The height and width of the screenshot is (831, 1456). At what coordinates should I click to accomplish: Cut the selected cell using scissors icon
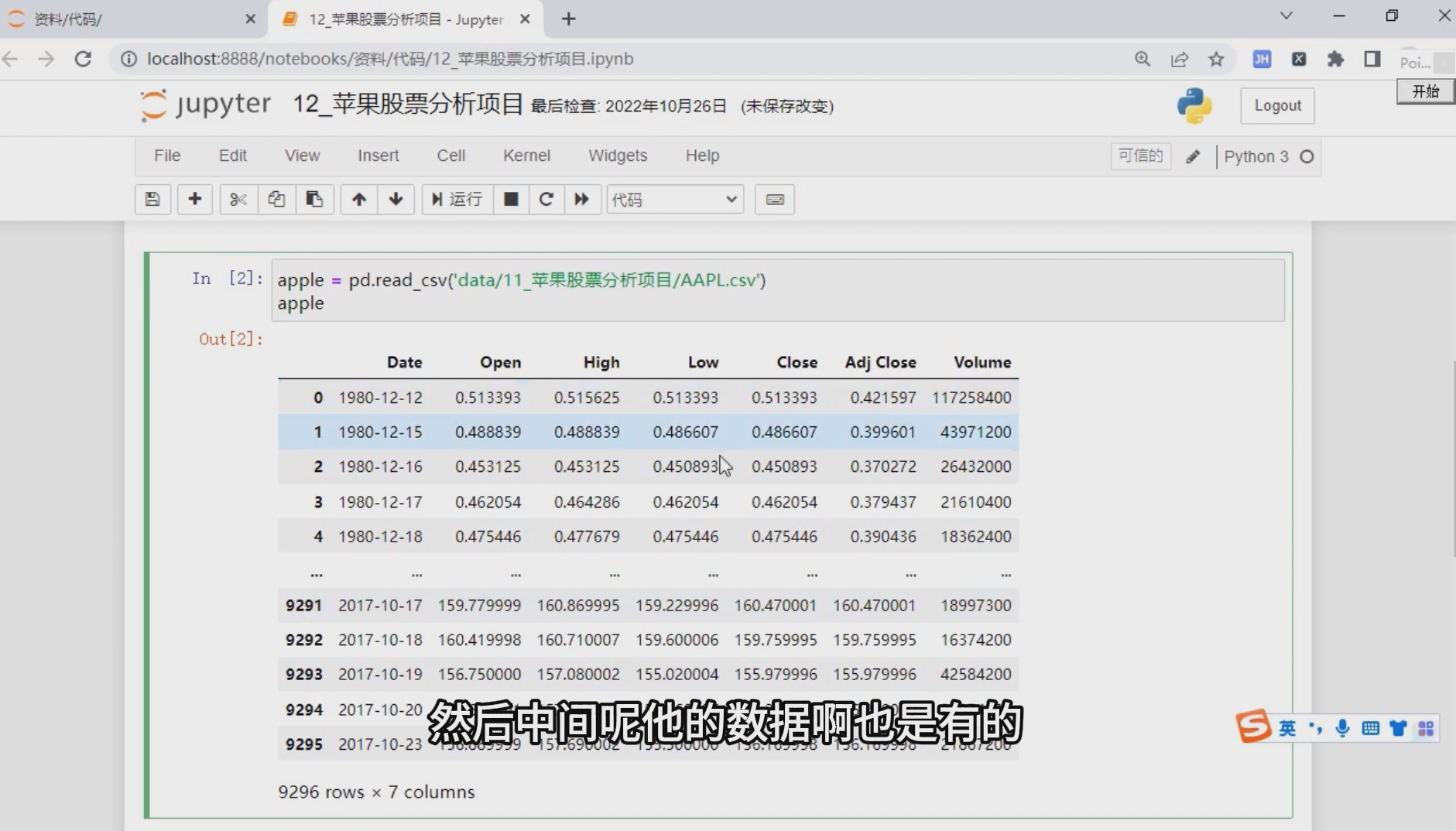tap(238, 199)
